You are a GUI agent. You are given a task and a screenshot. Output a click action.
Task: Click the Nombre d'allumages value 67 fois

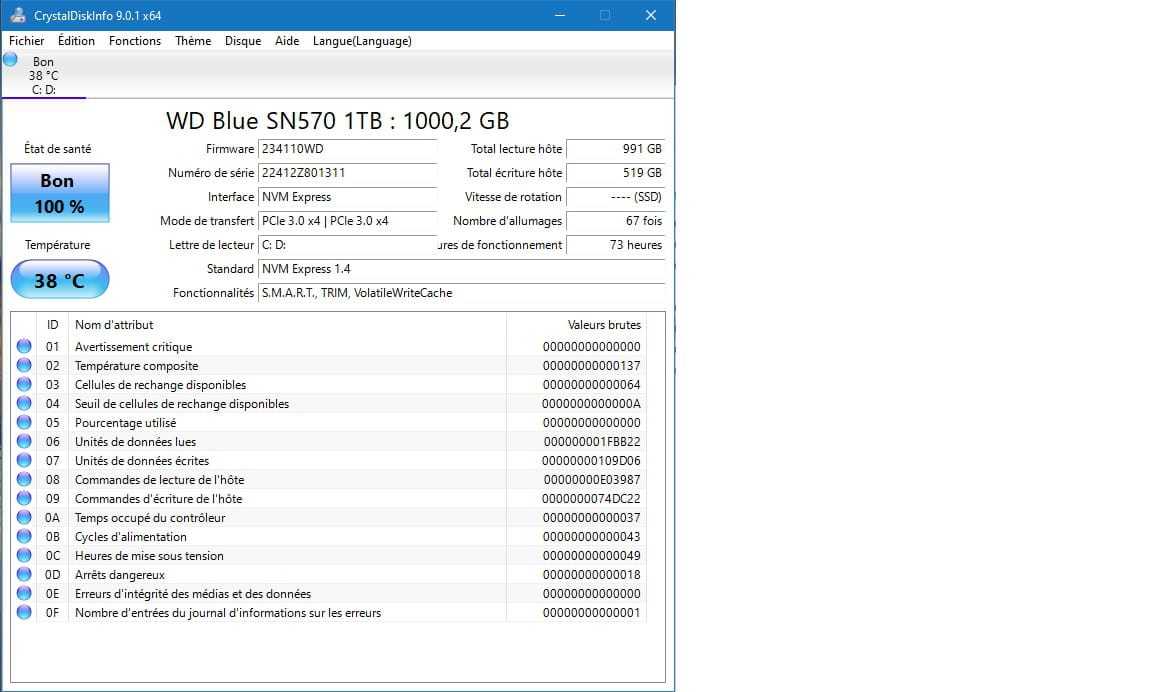616,221
